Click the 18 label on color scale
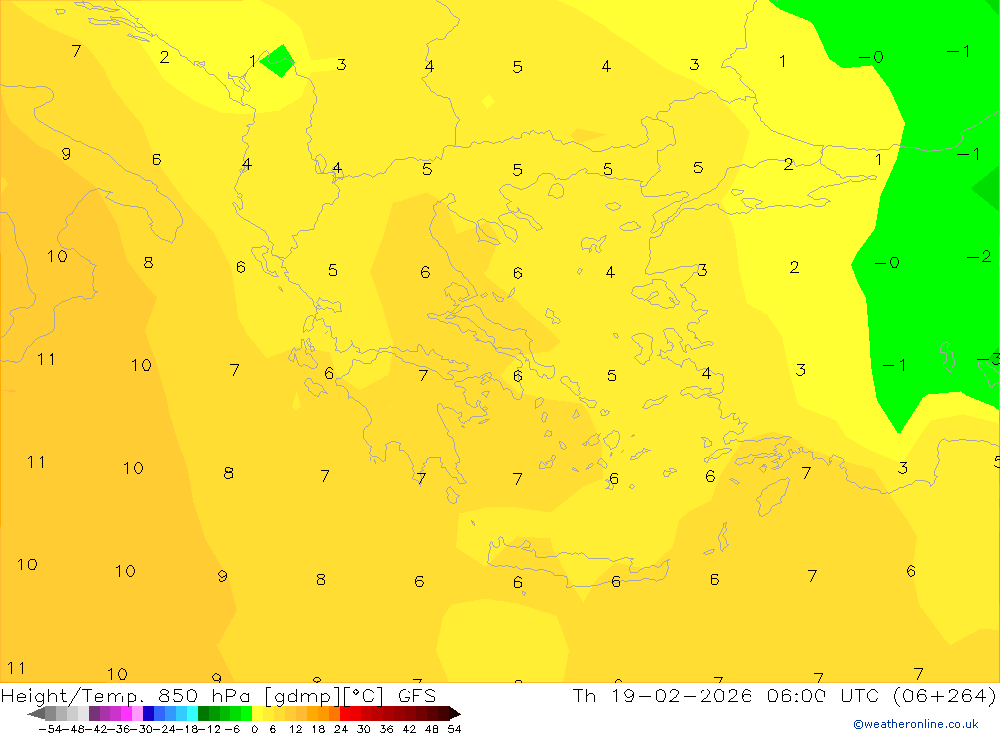Viewport: 1000px width, 733px height. (318, 729)
